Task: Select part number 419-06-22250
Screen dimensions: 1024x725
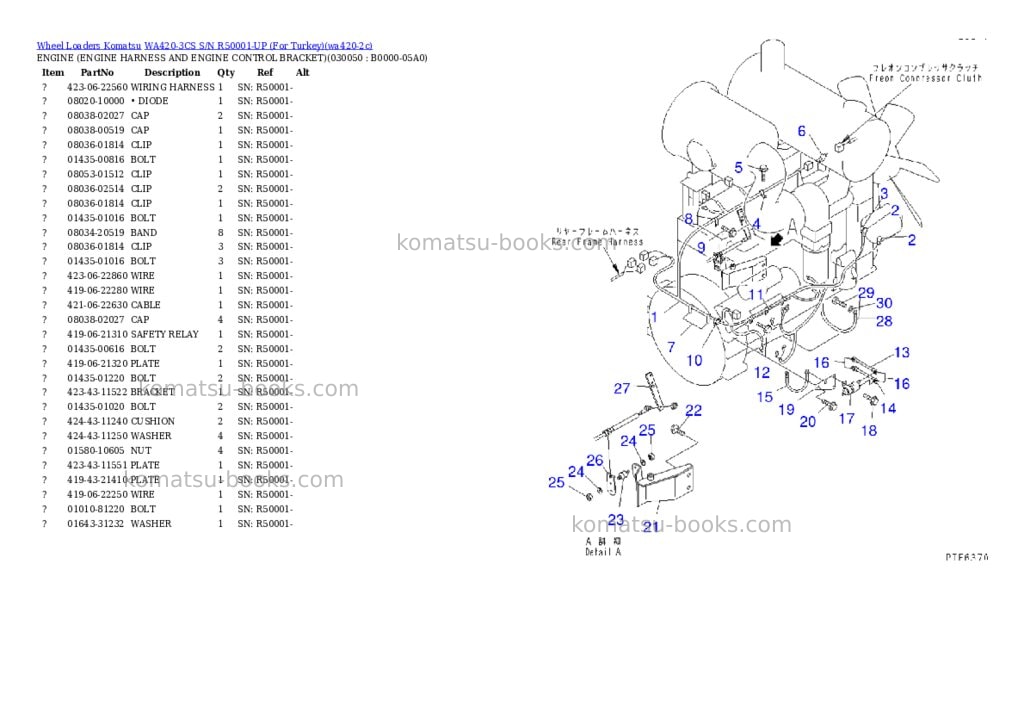Action: [97, 494]
